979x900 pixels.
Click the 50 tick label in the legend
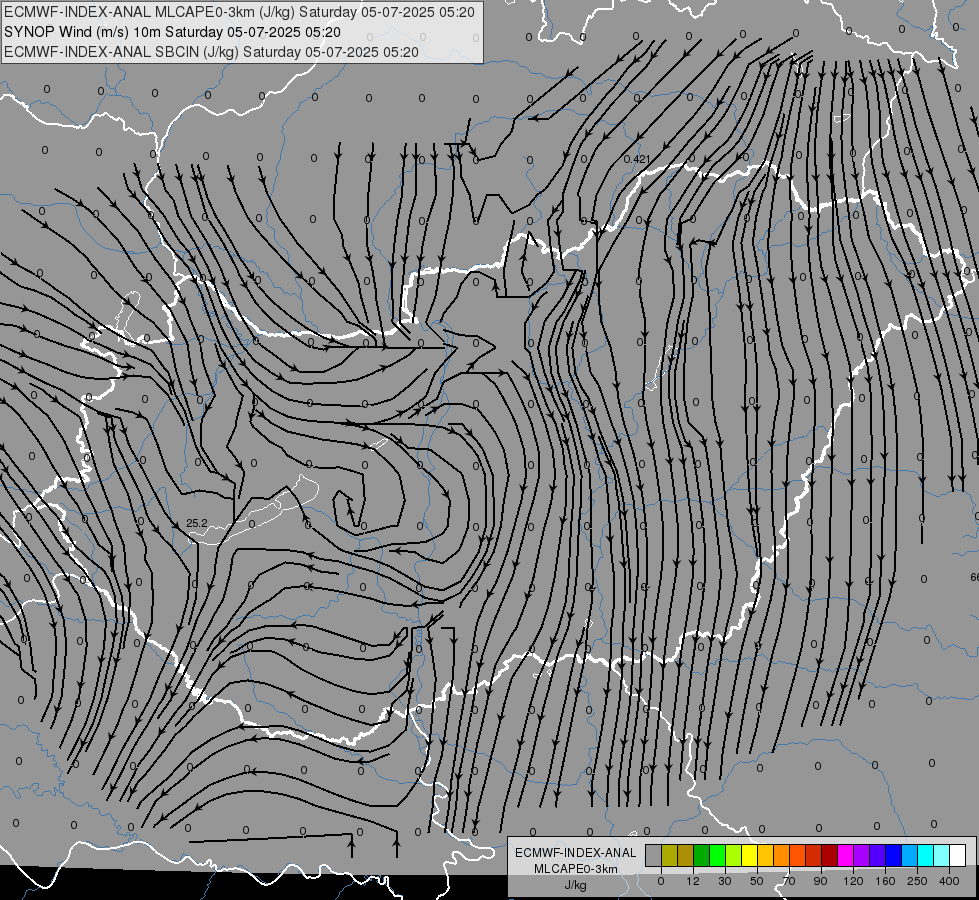pos(757,881)
